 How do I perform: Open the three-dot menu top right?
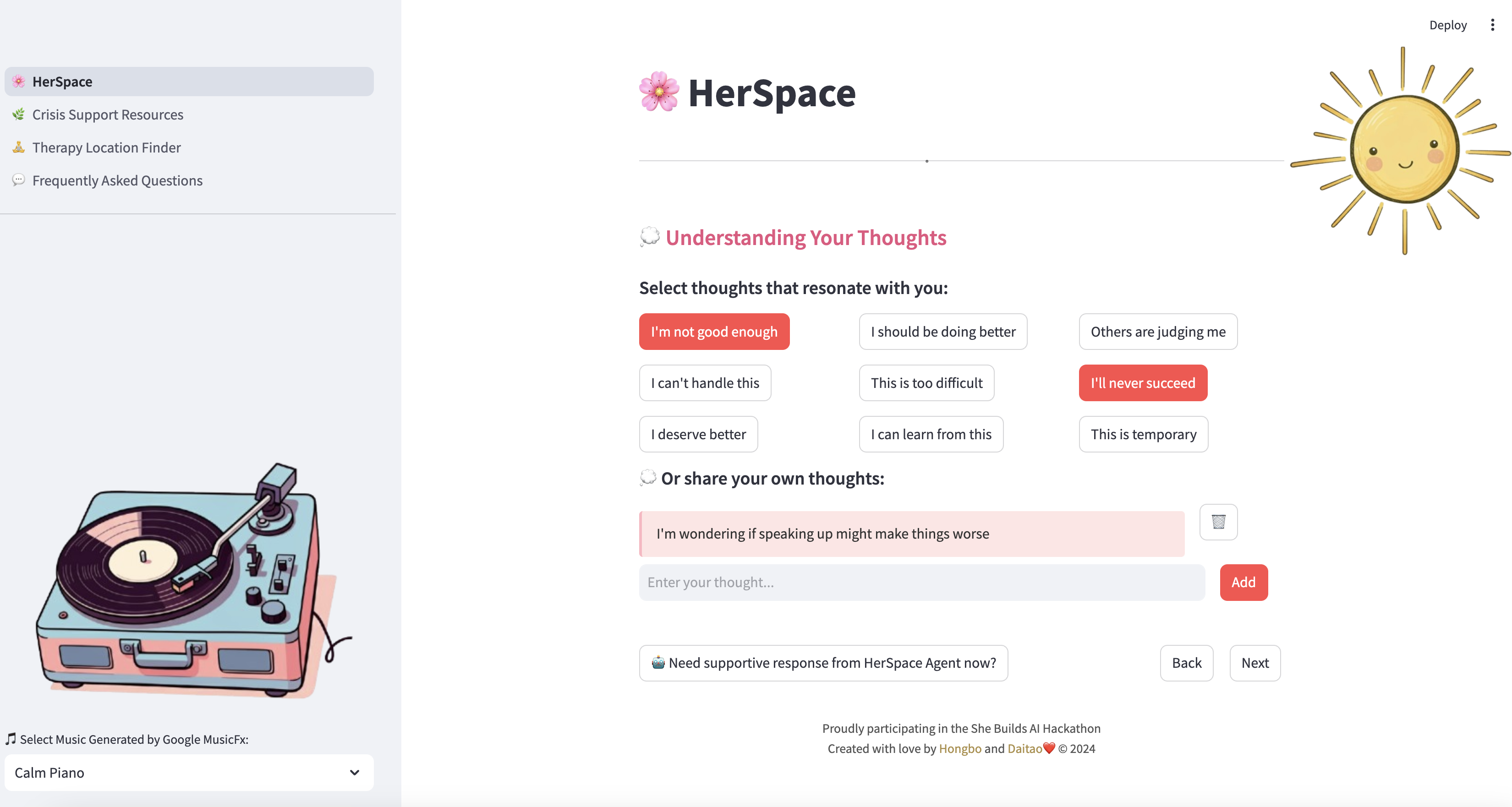pos(1493,25)
